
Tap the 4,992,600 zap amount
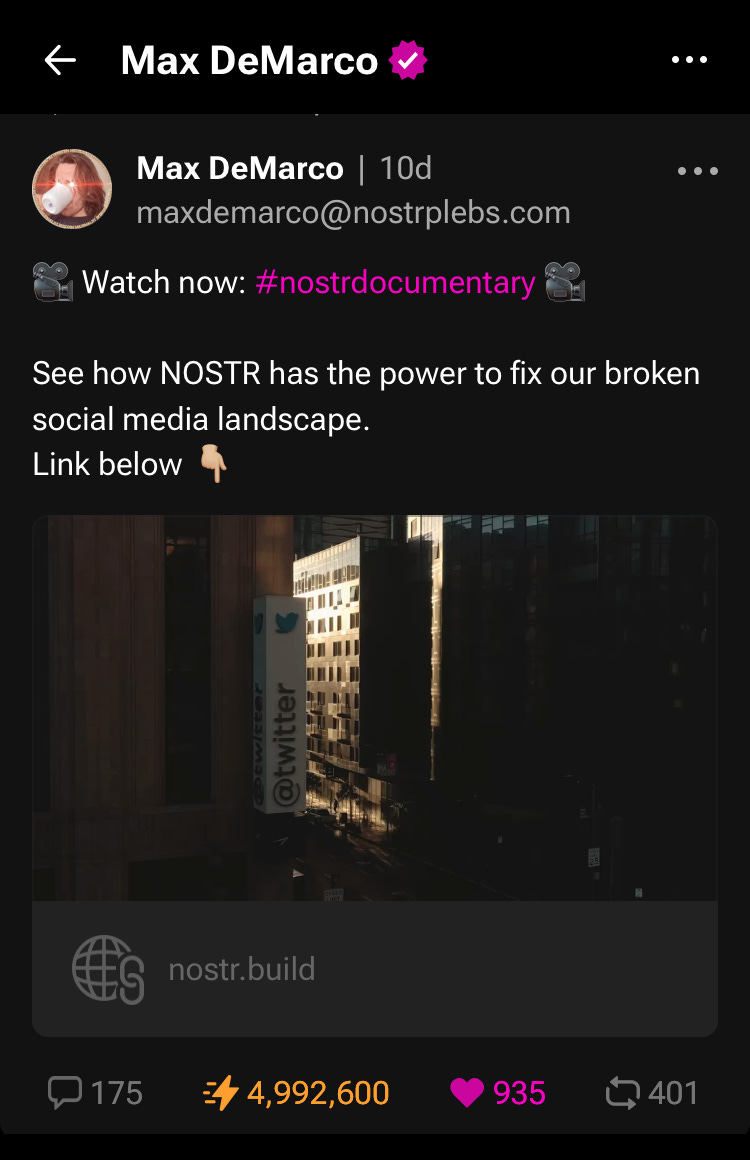click(x=318, y=1093)
